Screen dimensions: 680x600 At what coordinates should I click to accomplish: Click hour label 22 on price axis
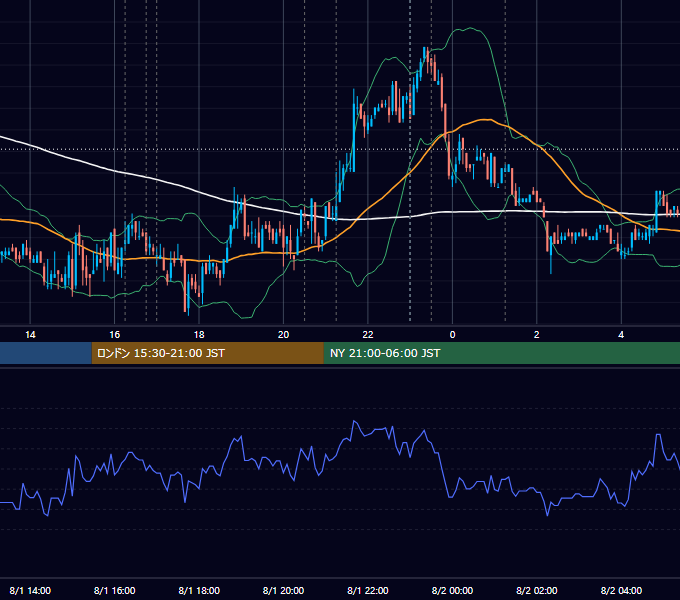coord(368,335)
